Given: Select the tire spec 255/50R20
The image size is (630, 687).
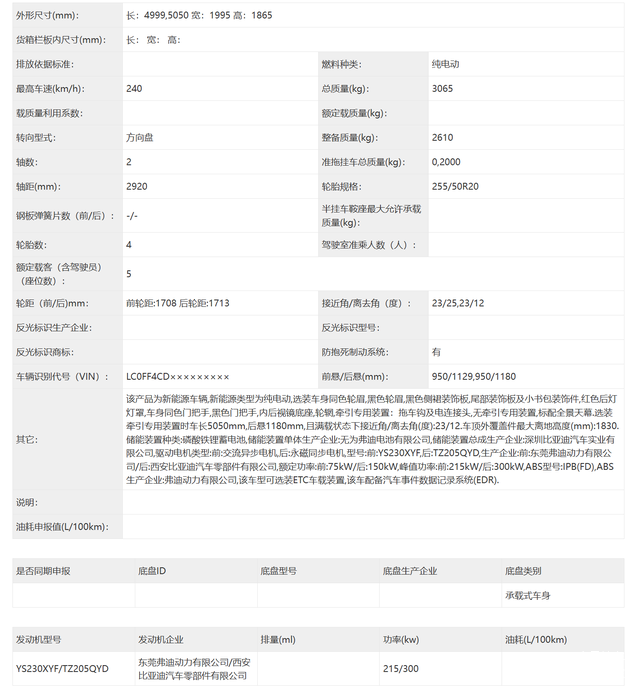Looking at the screenshot, I should tap(455, 186).
